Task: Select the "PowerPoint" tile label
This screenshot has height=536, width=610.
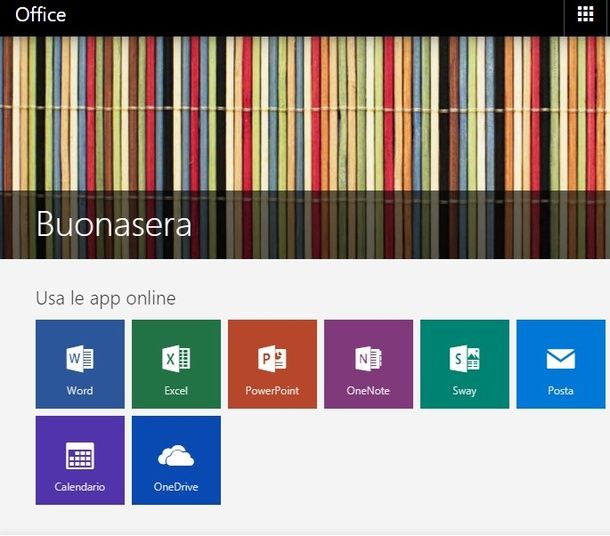Action: (x=272, y=391)
